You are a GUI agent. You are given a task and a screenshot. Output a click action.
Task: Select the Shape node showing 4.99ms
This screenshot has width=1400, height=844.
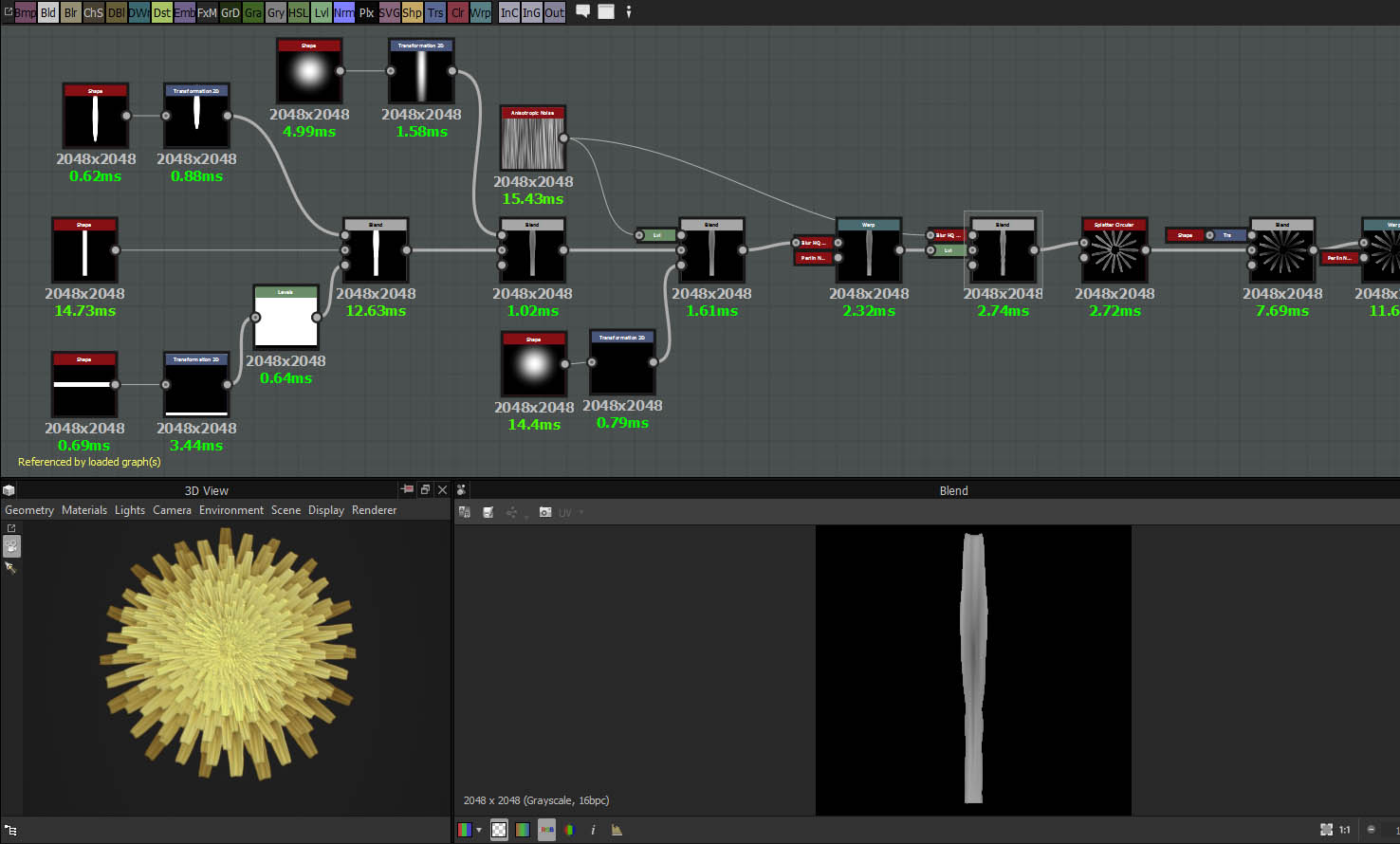coord(309,71)
